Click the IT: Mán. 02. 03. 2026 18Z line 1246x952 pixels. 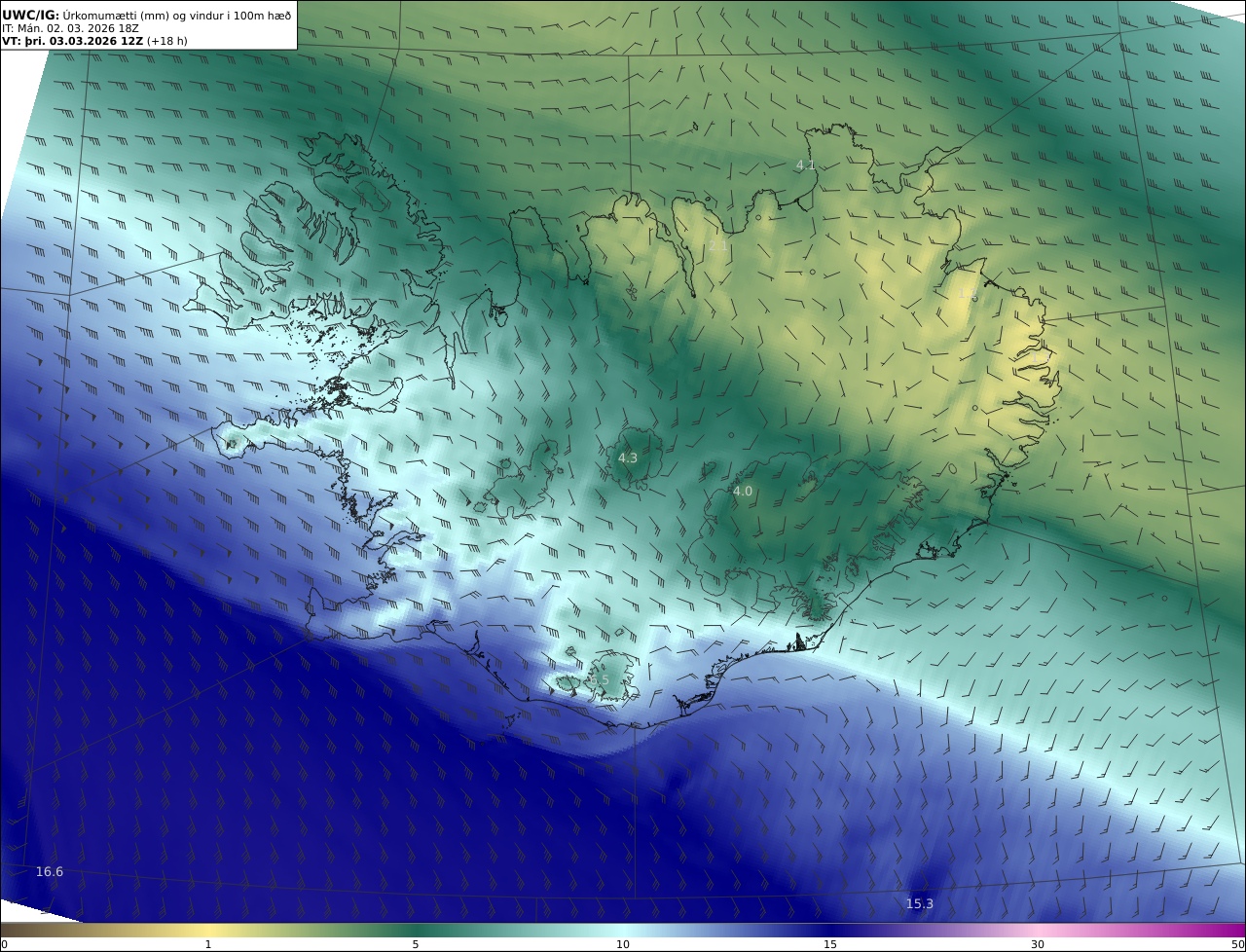pos(70,28)
